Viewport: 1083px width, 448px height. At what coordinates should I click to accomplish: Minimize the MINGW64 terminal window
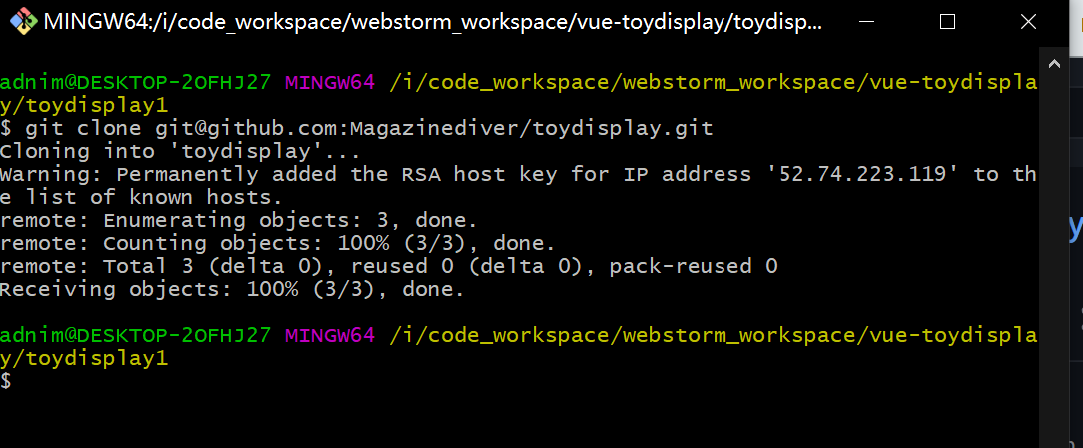867,21
